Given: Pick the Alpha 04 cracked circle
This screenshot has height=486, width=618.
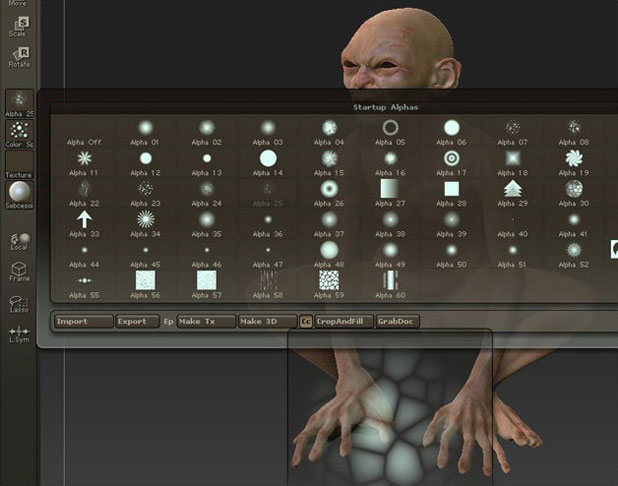Looking at the screenshot, I should [x=329, y=133].
